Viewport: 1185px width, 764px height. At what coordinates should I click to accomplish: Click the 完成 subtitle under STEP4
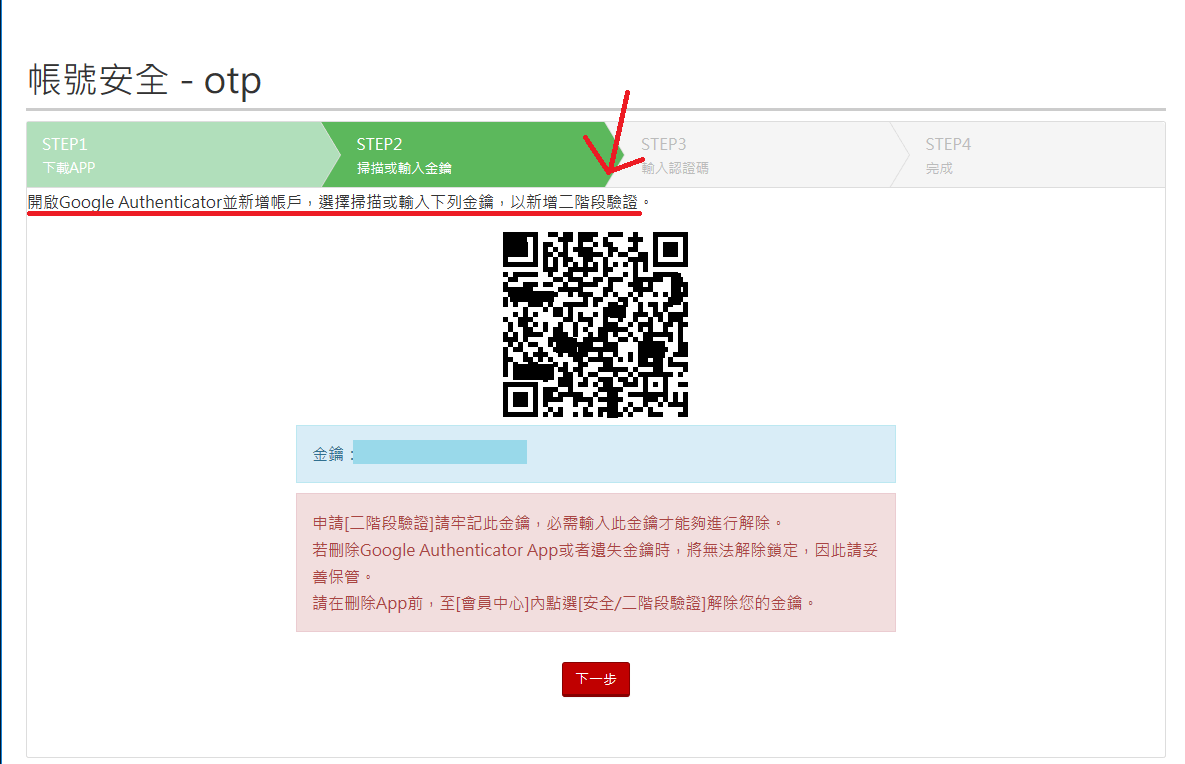pos(939,169)
